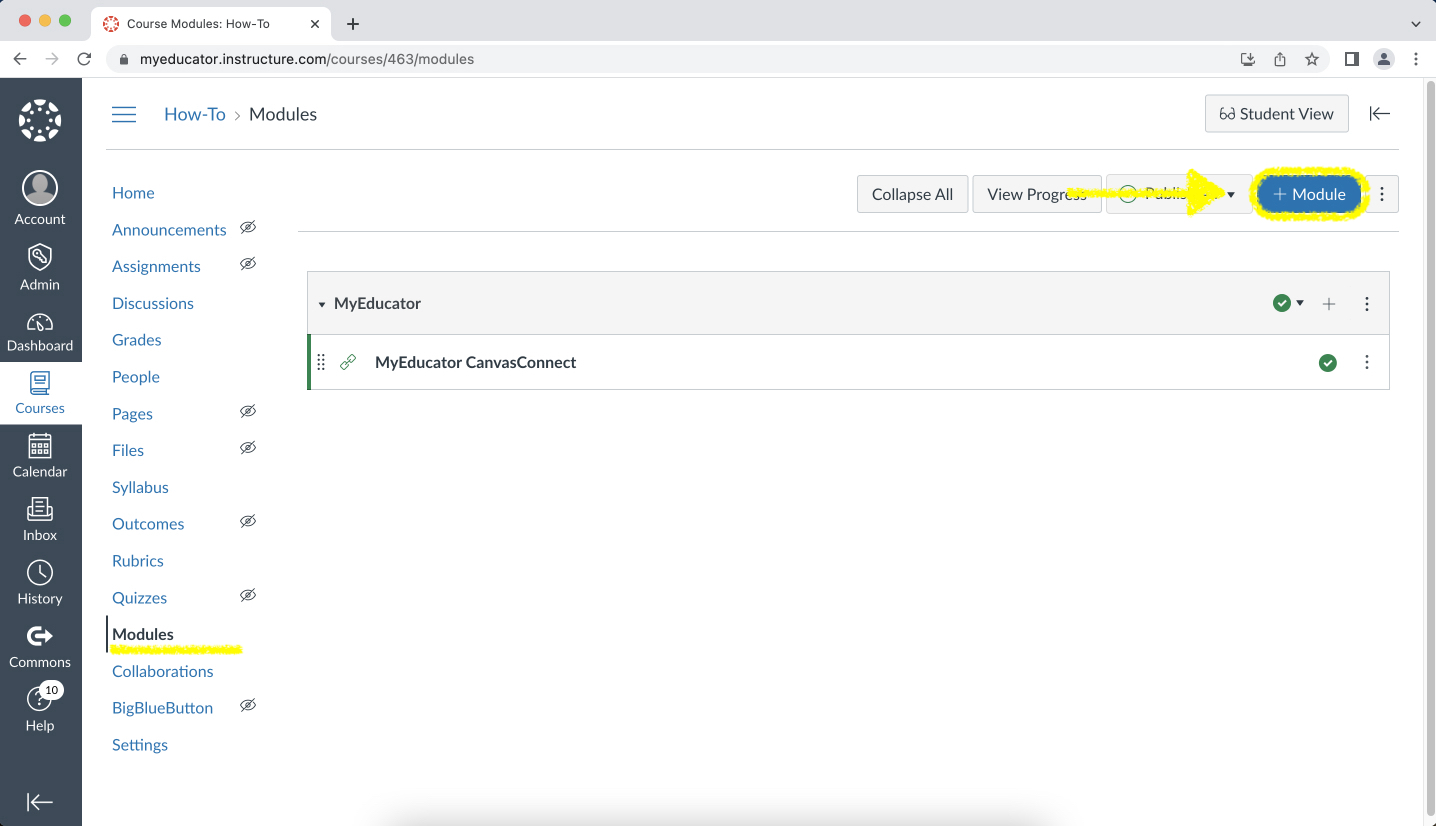Toggle the course navigation hamburger menu
Screen dimensions: 1436x826
point(124,114)
